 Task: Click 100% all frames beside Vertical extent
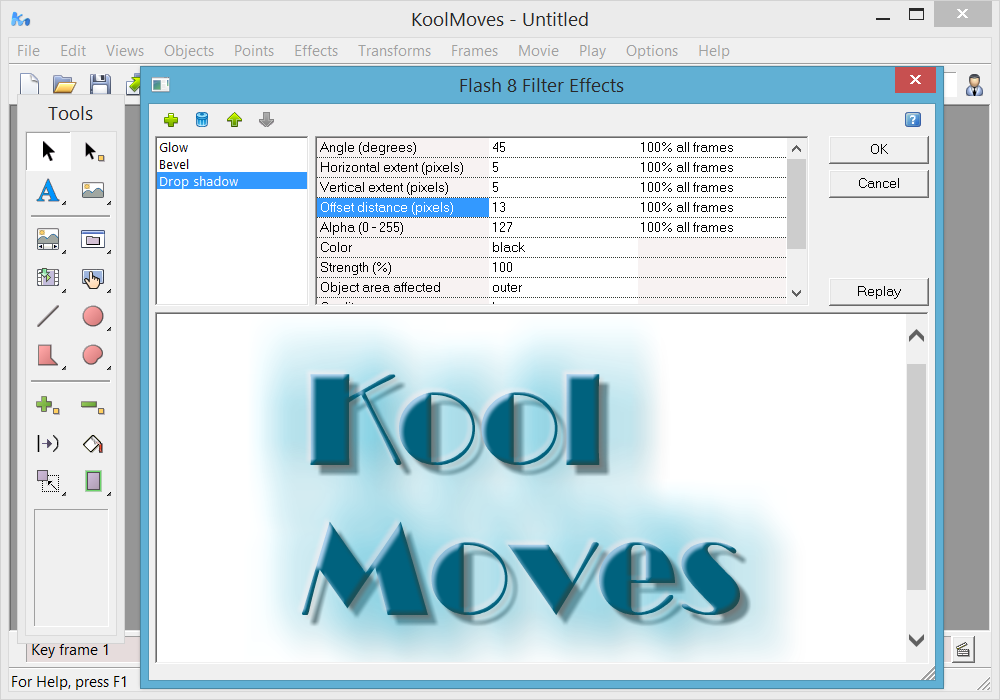point(686,187)
